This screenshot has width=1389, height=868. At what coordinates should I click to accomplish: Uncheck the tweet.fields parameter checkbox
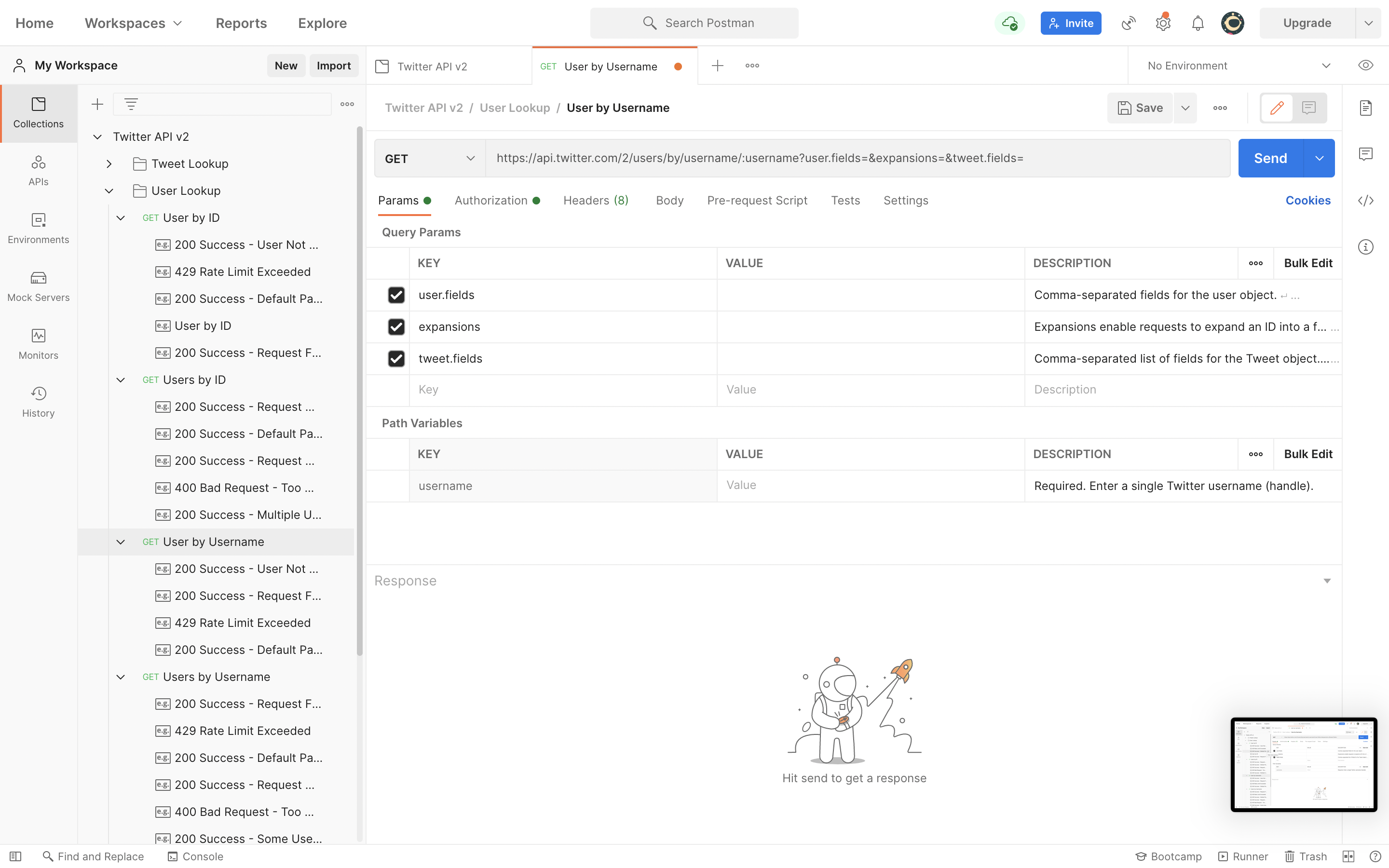(x=396, y=359)
